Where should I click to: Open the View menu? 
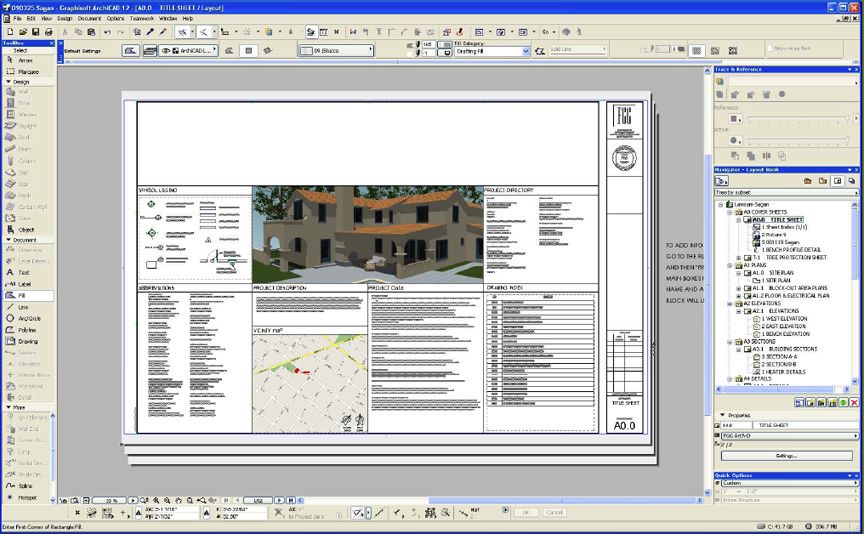[x=46, y=18]
